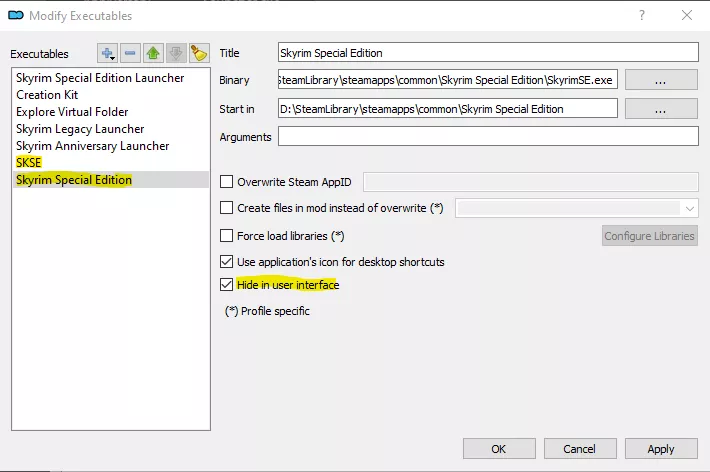Viewport: 710px width, 472px height.
Task: Click the Configure Libraries button
Action: [x=650, y=236]
